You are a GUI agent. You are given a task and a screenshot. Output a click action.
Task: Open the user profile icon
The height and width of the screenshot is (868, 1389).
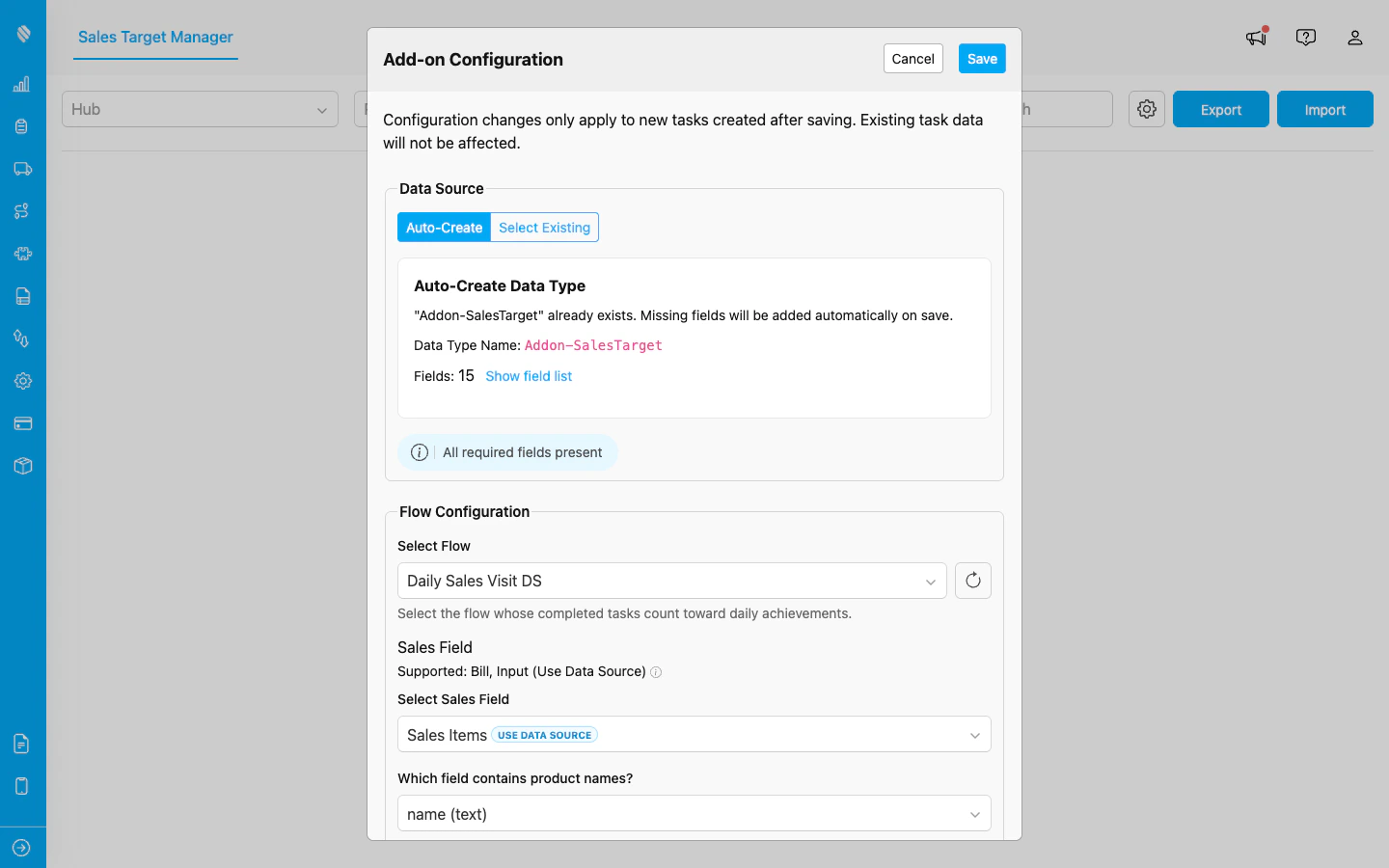pyautogui.click(x=1355, y=38)
